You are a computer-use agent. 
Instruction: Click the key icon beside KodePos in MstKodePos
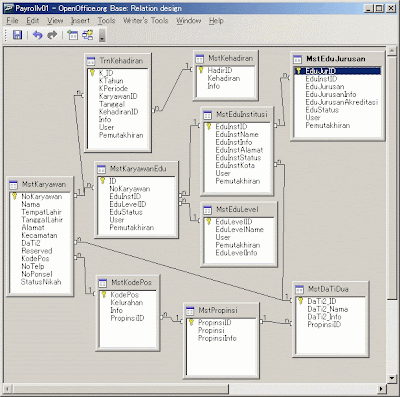[104, 294]
